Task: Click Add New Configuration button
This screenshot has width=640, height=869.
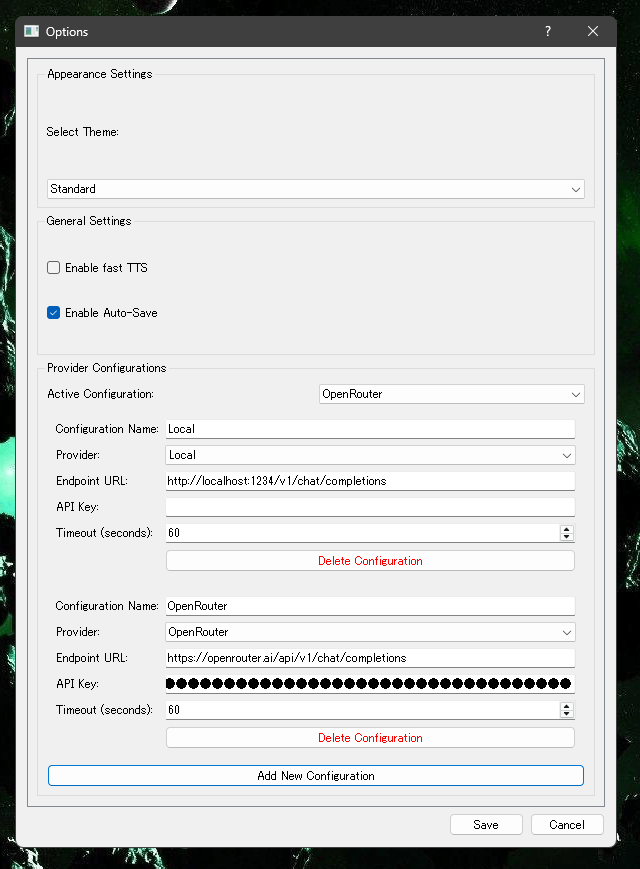Action: click(315, 776)
